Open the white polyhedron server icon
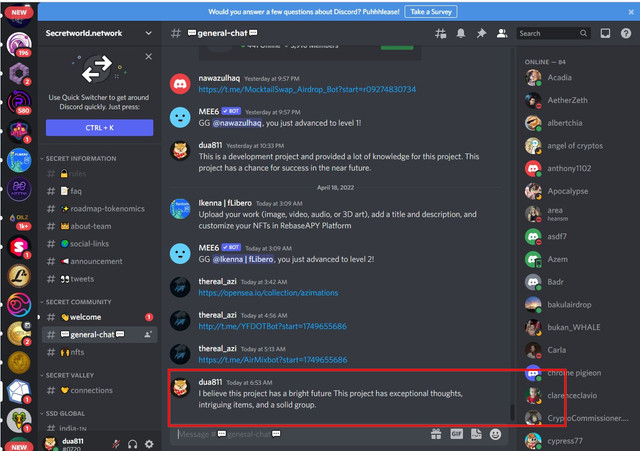This screenshot has height=451, width=640. [x=19, y=391]
